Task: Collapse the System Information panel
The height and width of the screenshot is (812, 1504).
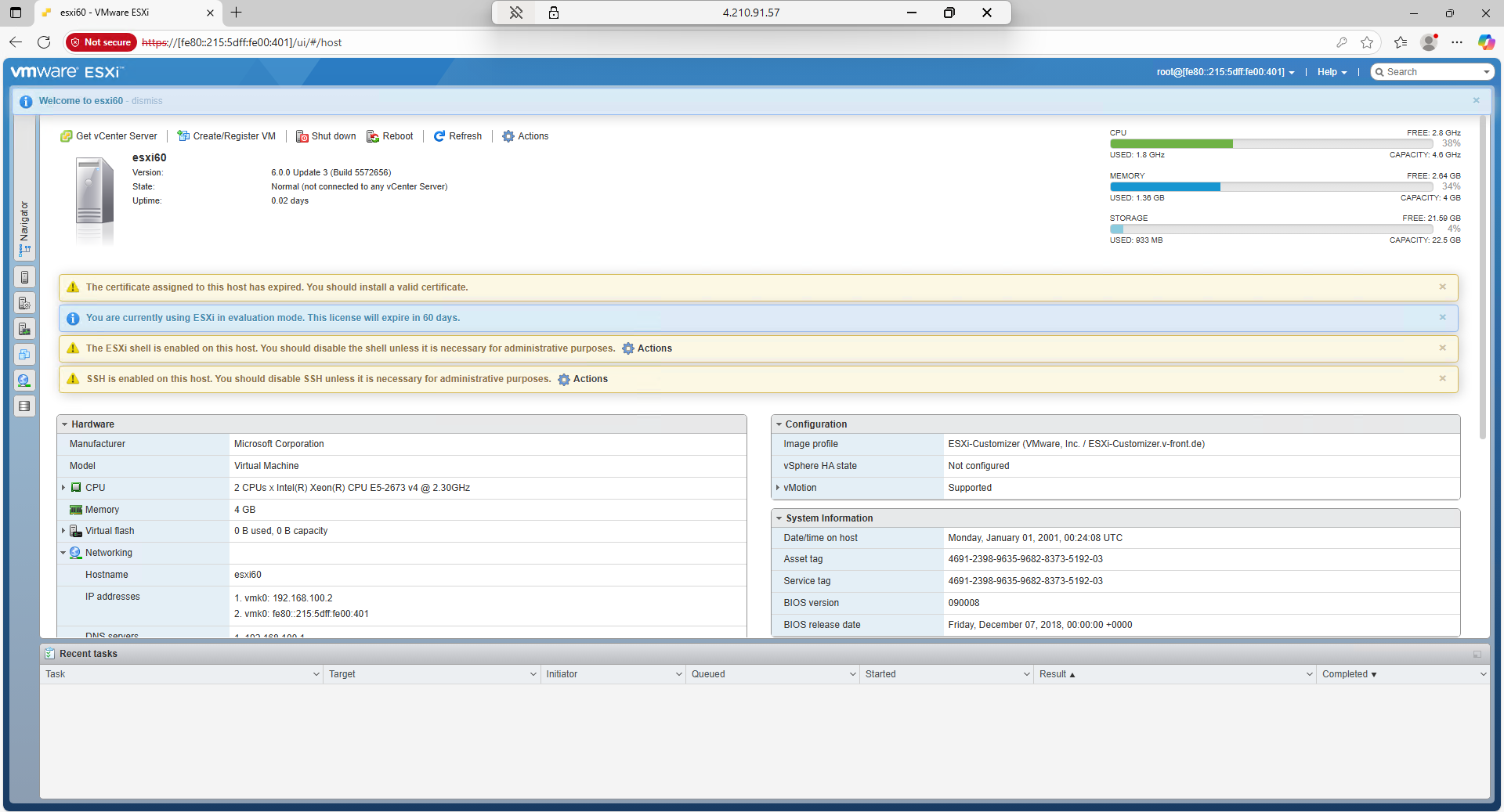Action: 779,518
